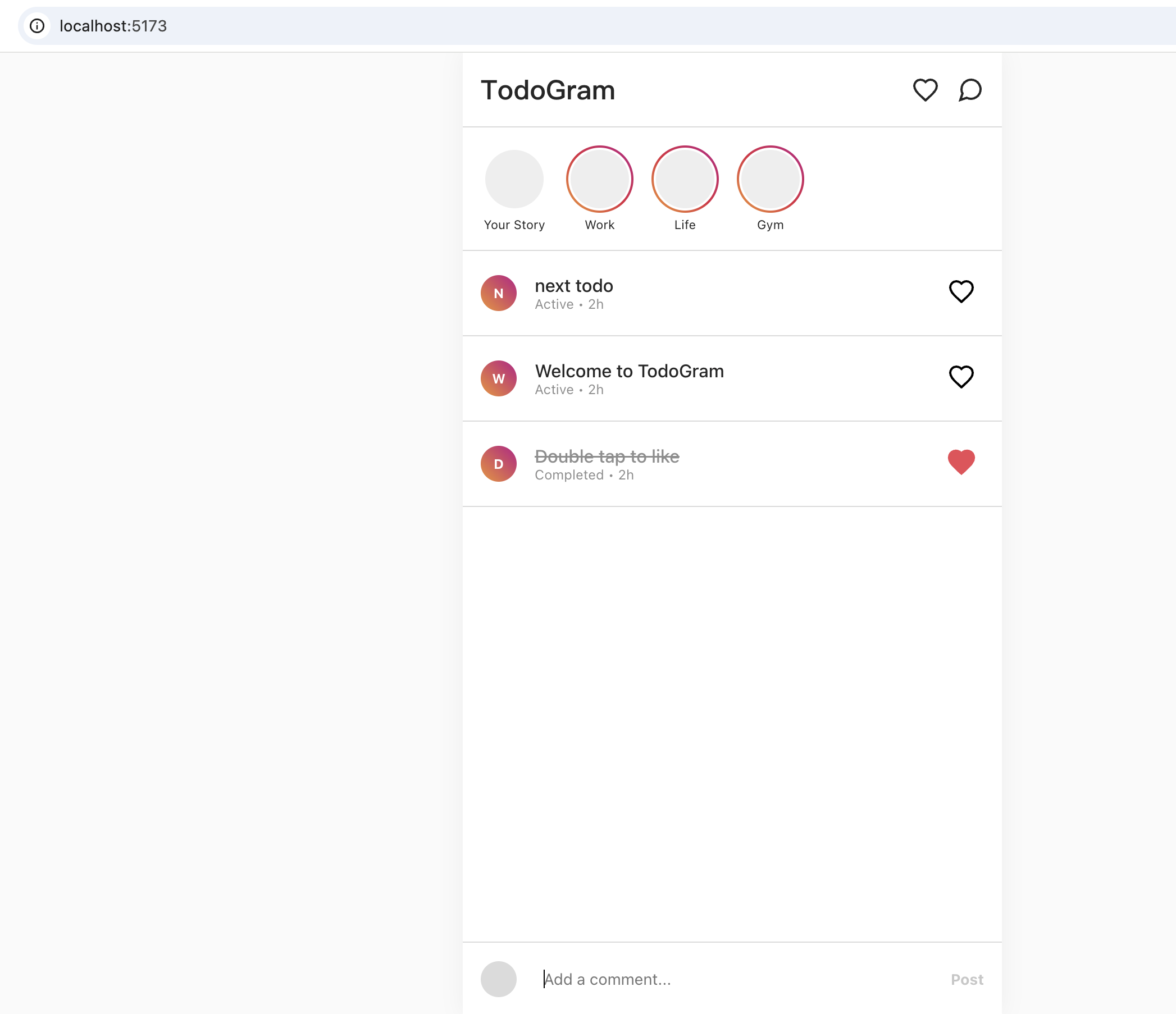Screen dimensions: 1176x1014
Task: Click the "next todo" title text
Action: point(574,286)
